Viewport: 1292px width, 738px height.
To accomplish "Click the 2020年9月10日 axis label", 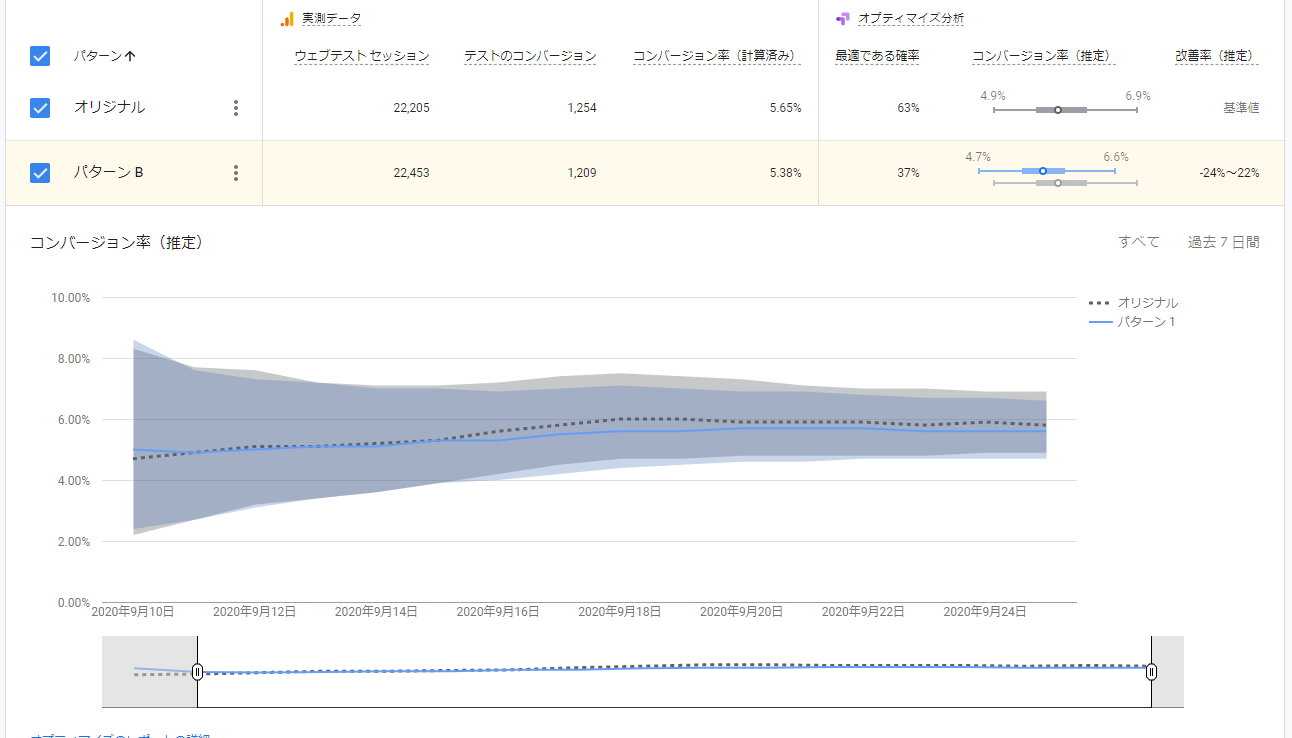I will point(133,611).
